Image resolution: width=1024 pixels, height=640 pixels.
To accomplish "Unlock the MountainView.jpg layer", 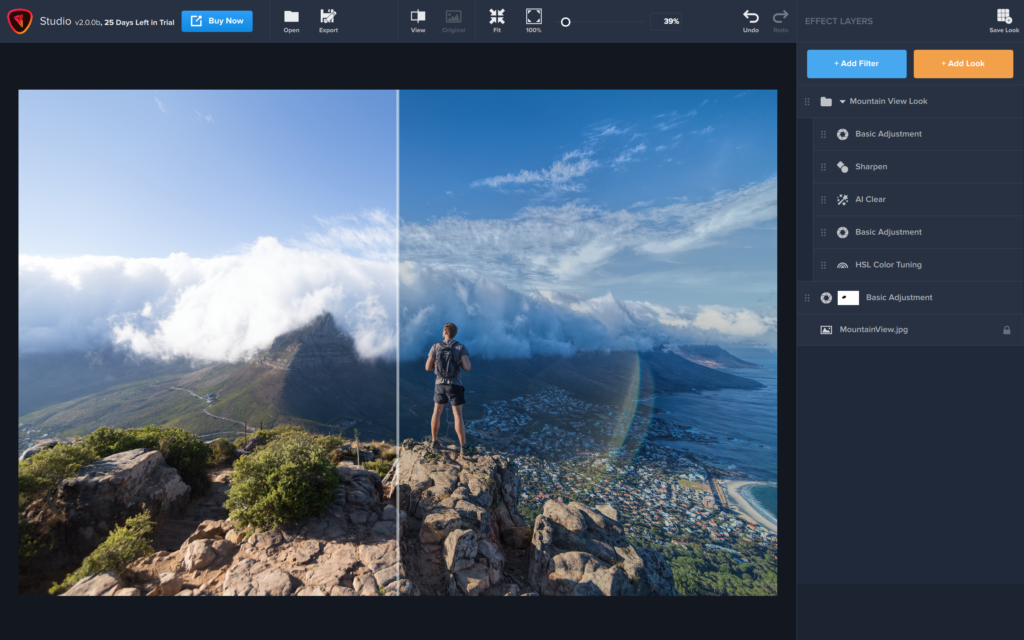I will pyautogui.click(x=1005, y=329).
